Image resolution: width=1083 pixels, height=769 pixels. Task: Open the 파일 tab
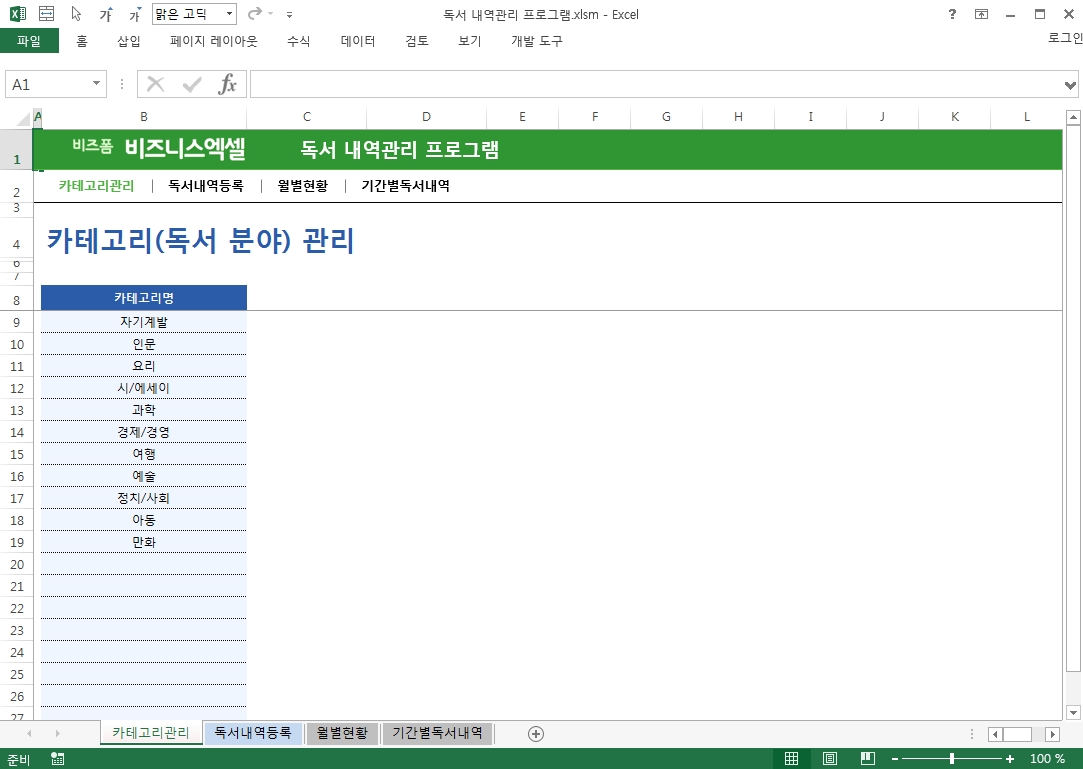(29, 41)
